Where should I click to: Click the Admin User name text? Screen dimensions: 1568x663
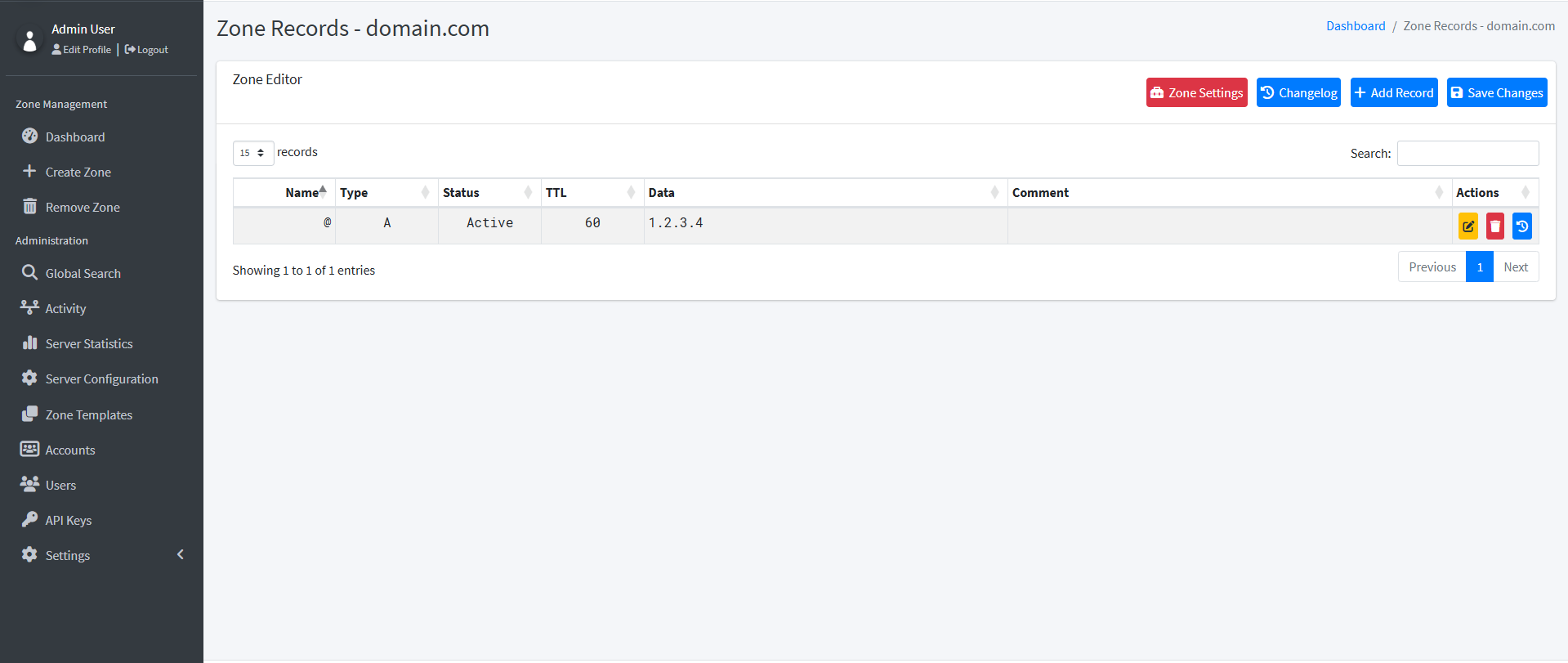tap(83, 29)
